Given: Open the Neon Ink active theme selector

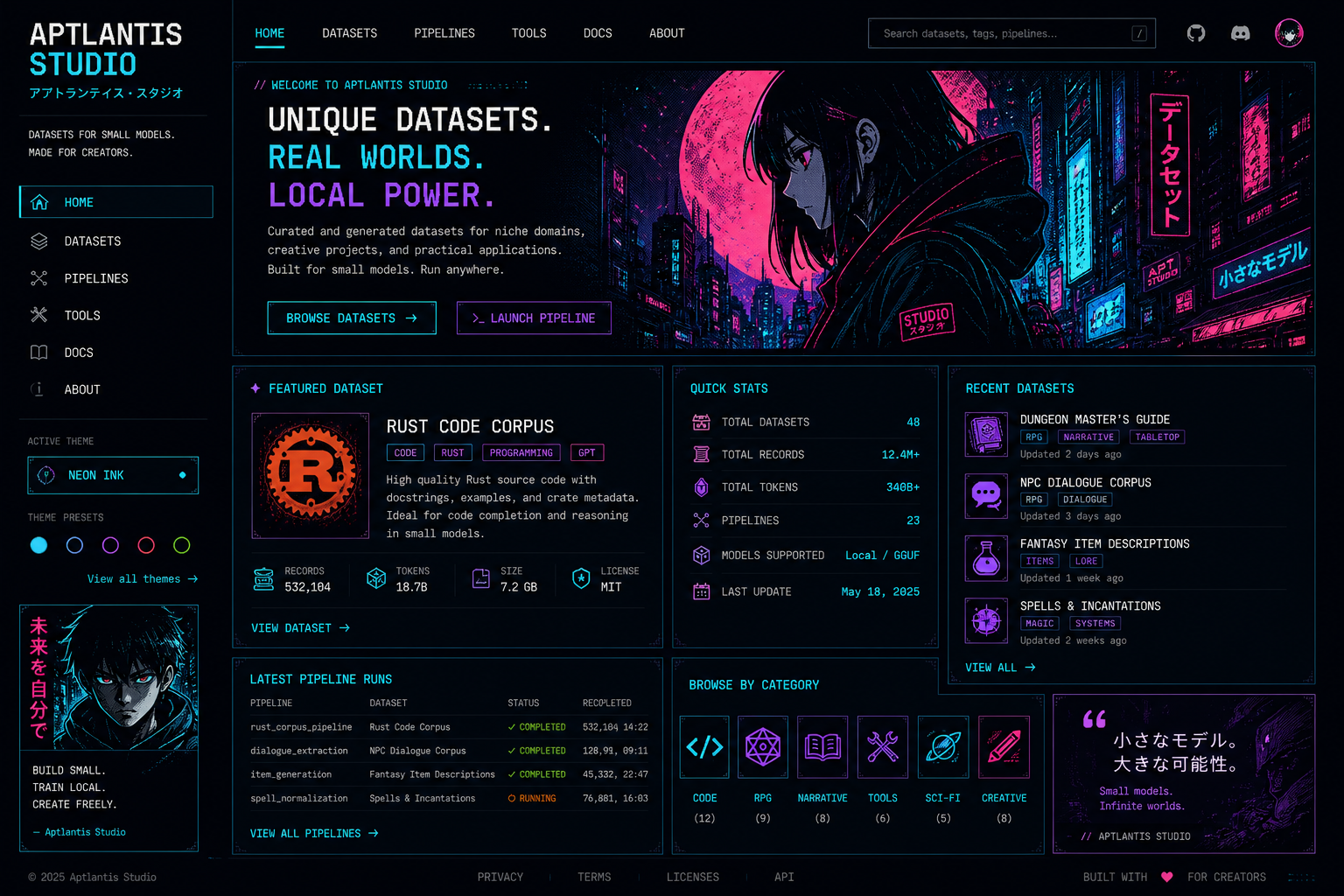Looking at the screenshot, I should tap(113, 475).
